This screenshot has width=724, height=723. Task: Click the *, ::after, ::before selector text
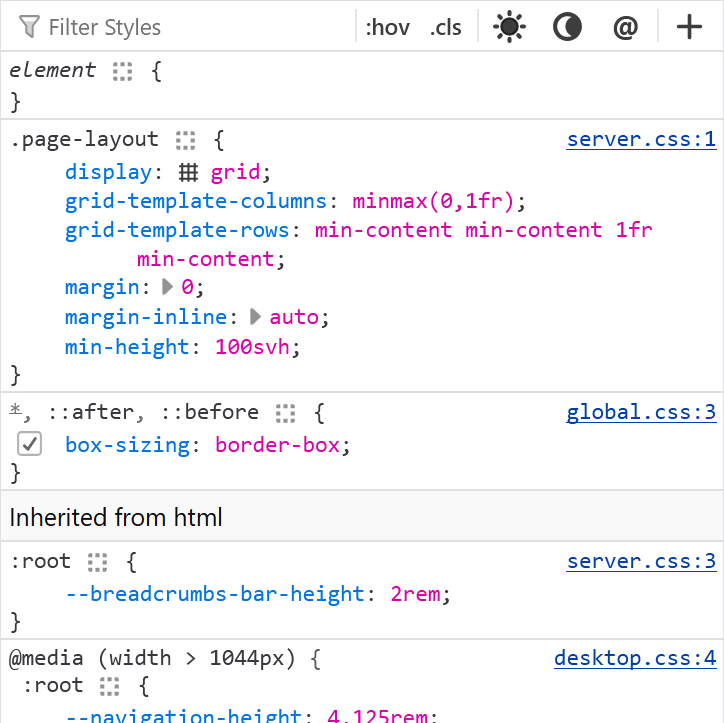134,412
